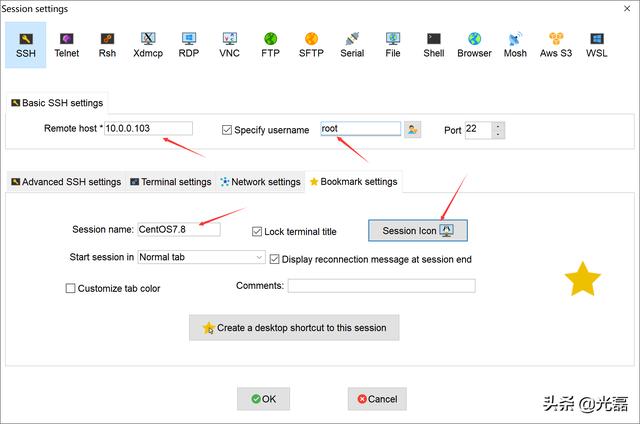The image size is (640, 424).
Task: Click the Cancel button
Action: coord(377,399)
